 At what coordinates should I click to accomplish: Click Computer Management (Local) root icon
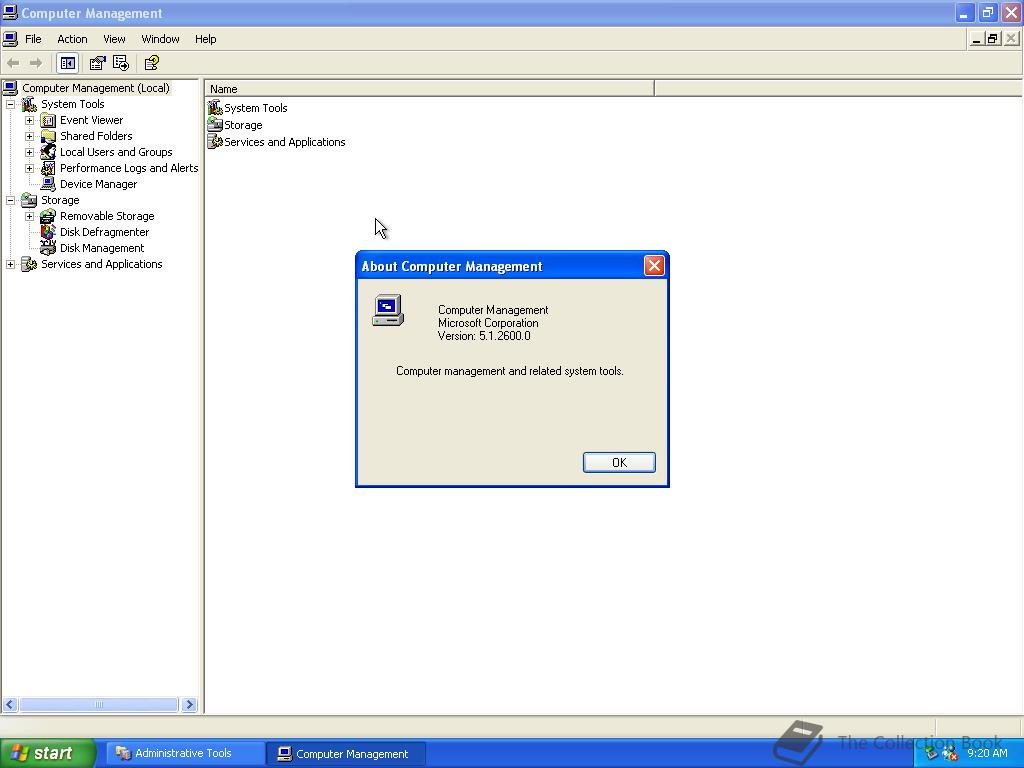(10, 88)
